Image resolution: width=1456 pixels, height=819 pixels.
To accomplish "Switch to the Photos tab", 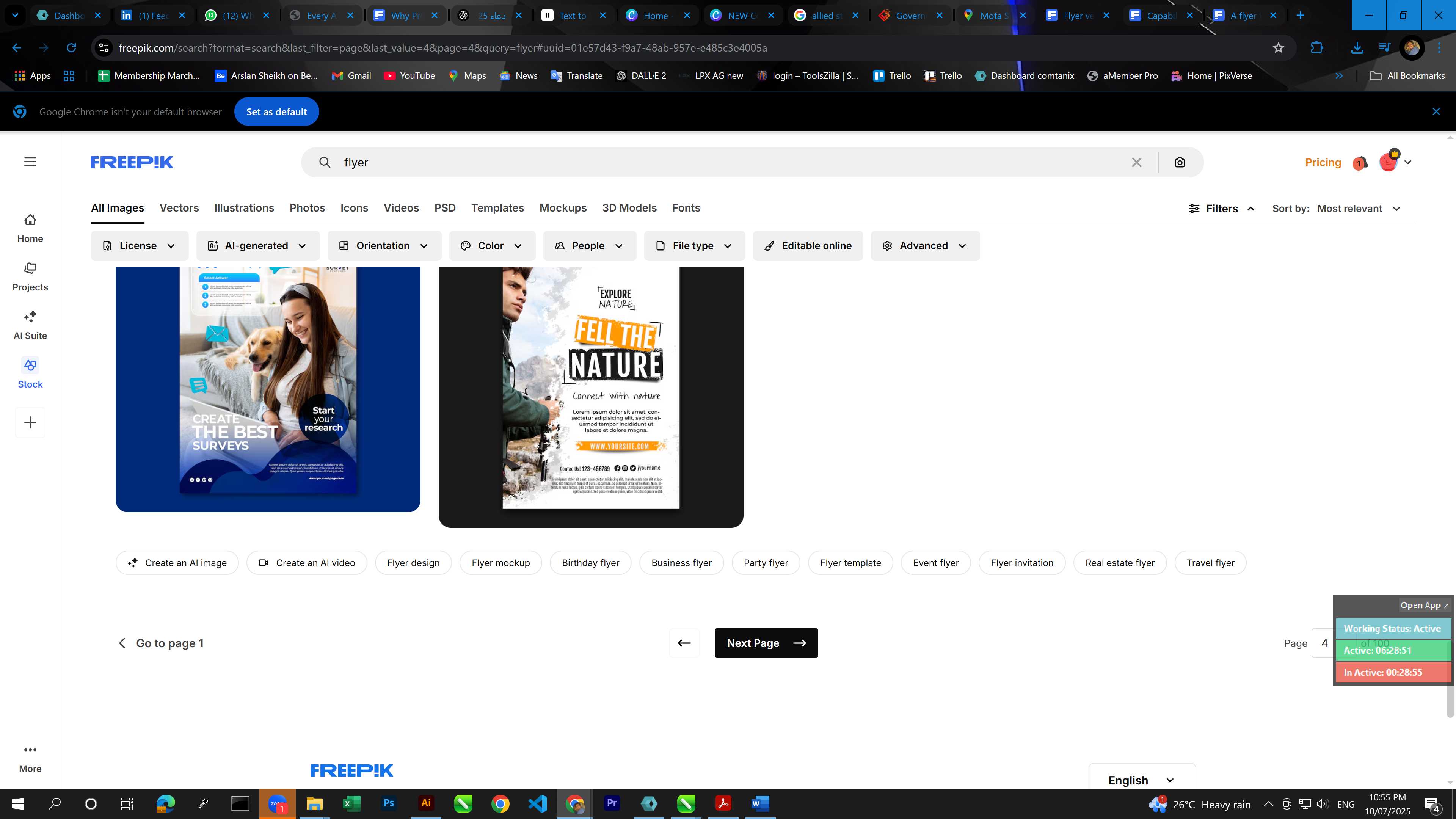I will point(308,208).
